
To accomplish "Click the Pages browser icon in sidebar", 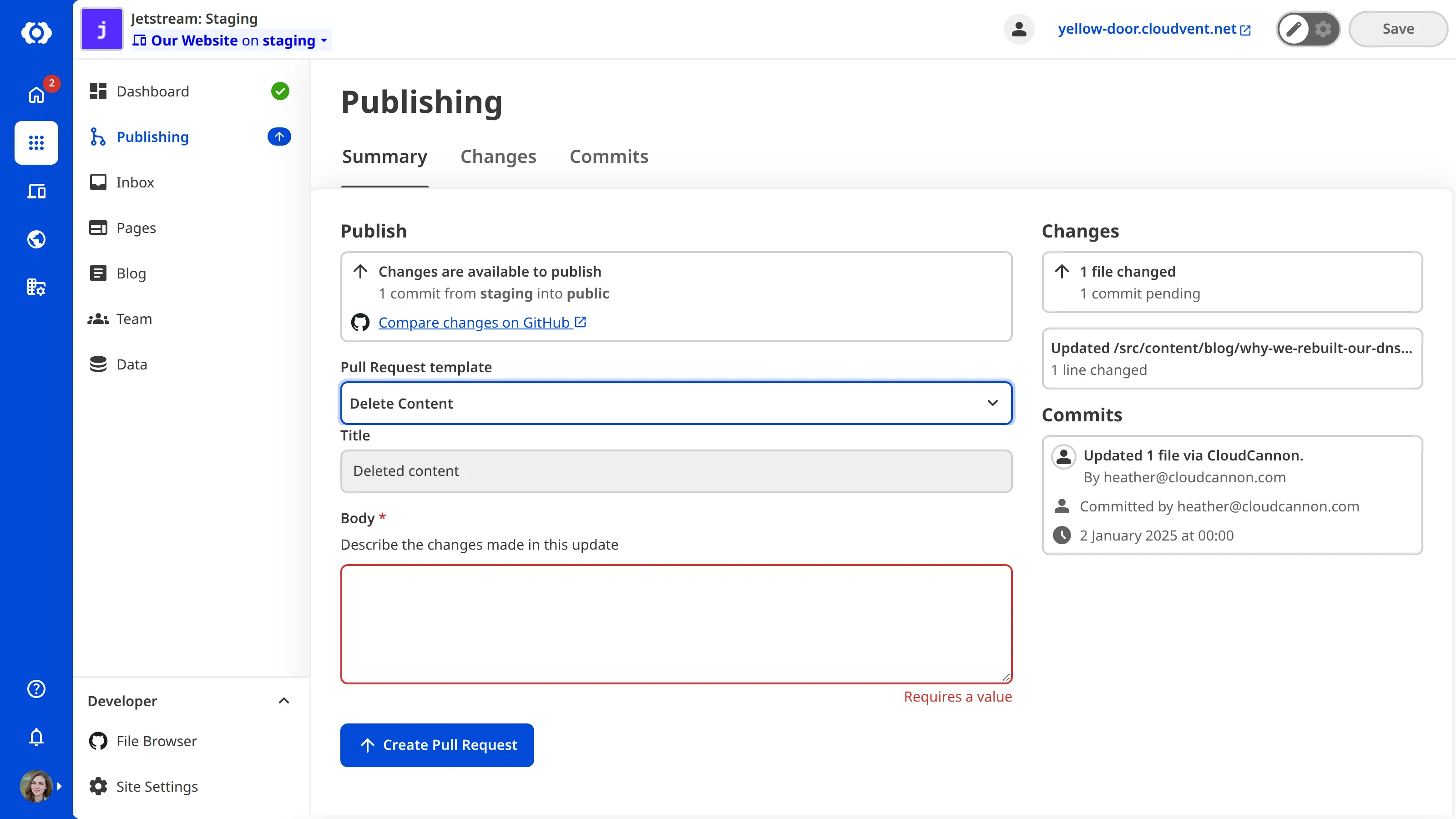I will 98,228.
